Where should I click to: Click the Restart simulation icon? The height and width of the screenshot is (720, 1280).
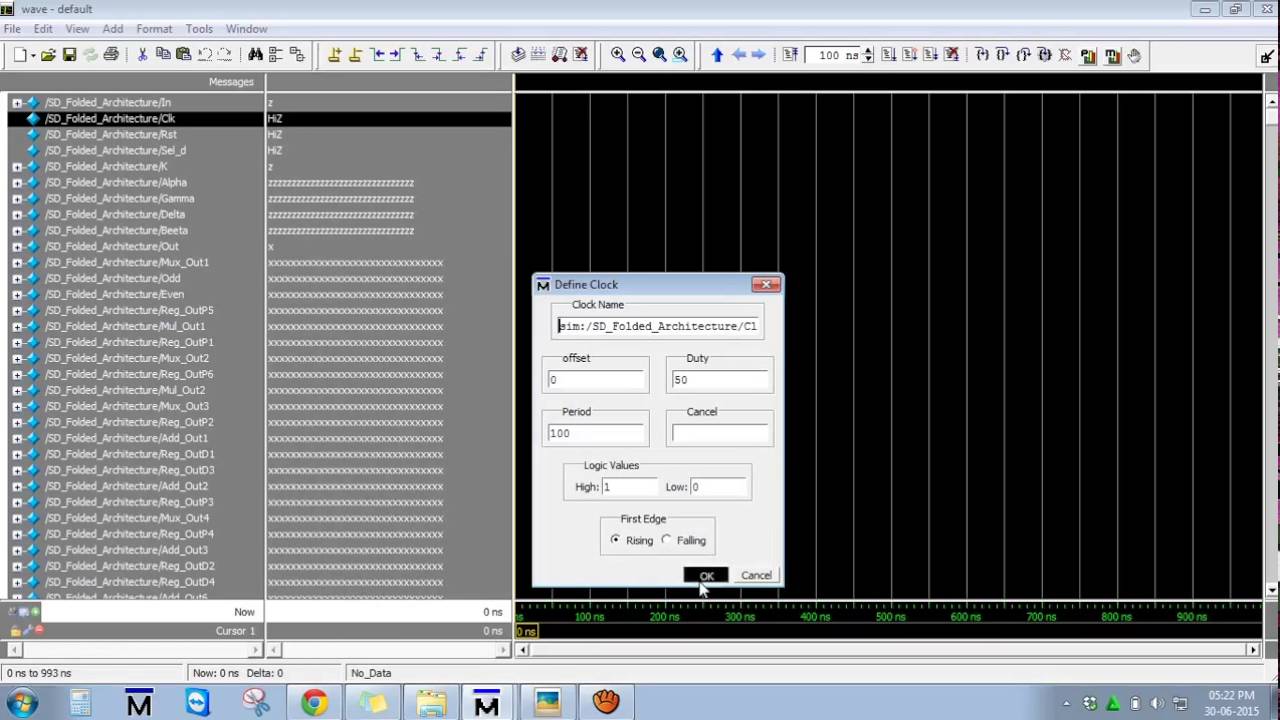[x=790, y=55]
